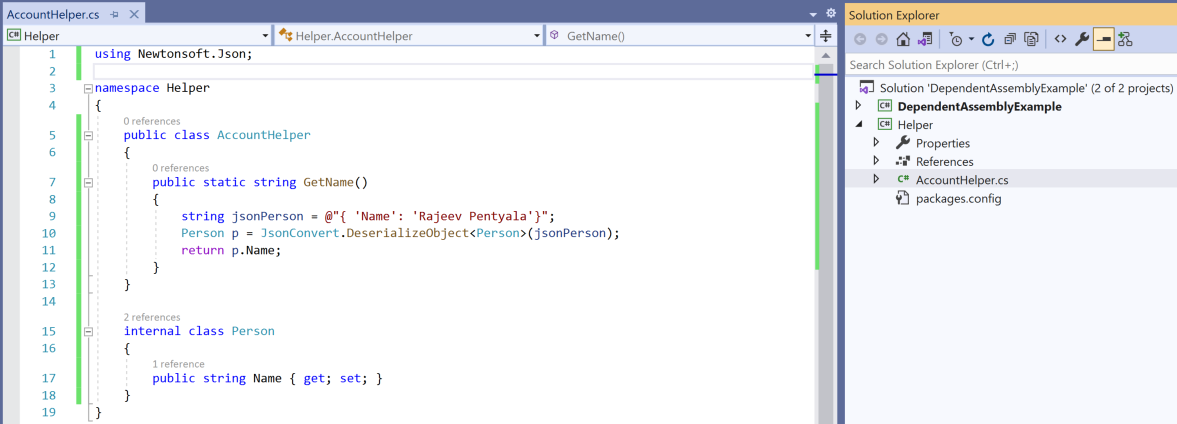Pin the AccountHelper.cs tab
The width and height of the screenshot is (1177, 424).
coord(115,14)
